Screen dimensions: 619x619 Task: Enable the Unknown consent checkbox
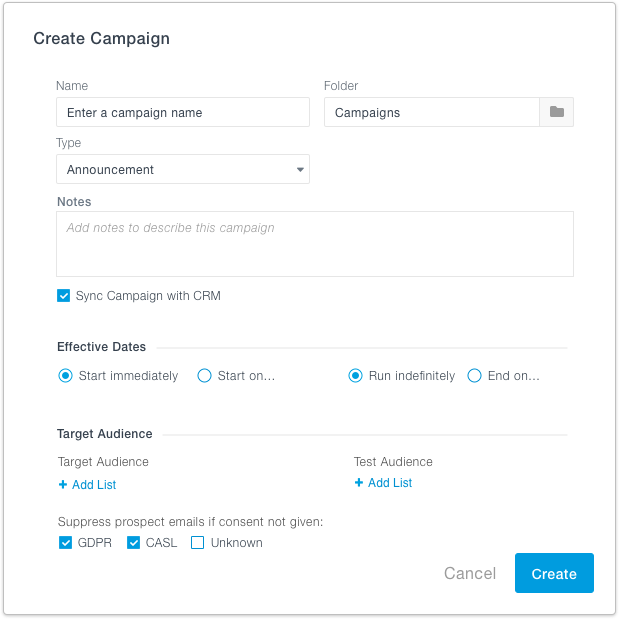coord(197,543)
